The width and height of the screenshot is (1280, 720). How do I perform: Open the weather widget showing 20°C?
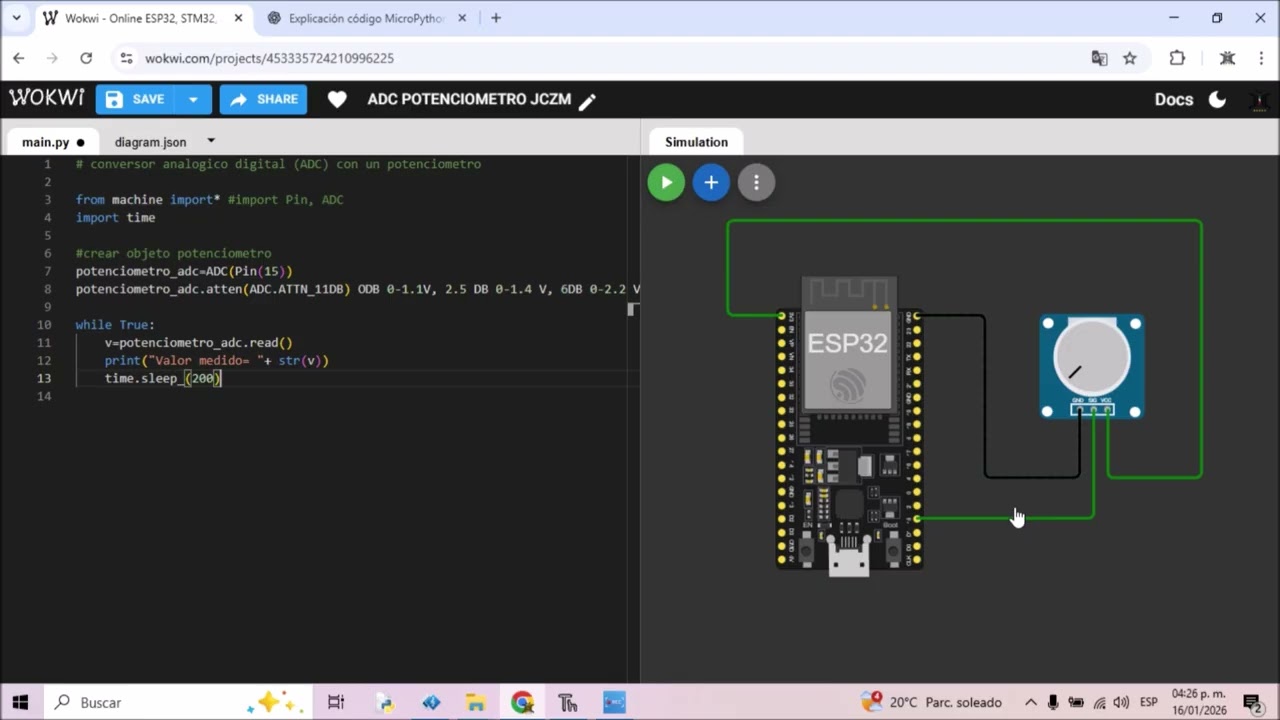931,702
